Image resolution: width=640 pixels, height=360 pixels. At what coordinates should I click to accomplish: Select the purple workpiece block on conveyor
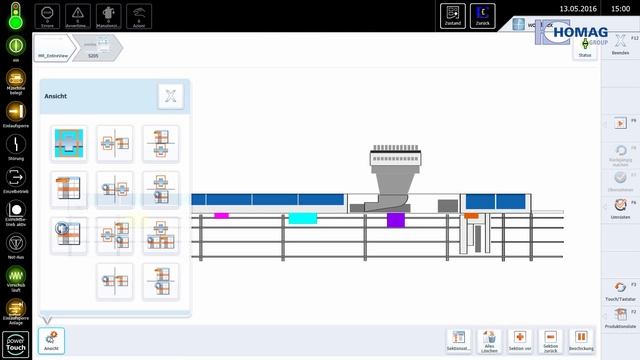pos(396,220)
